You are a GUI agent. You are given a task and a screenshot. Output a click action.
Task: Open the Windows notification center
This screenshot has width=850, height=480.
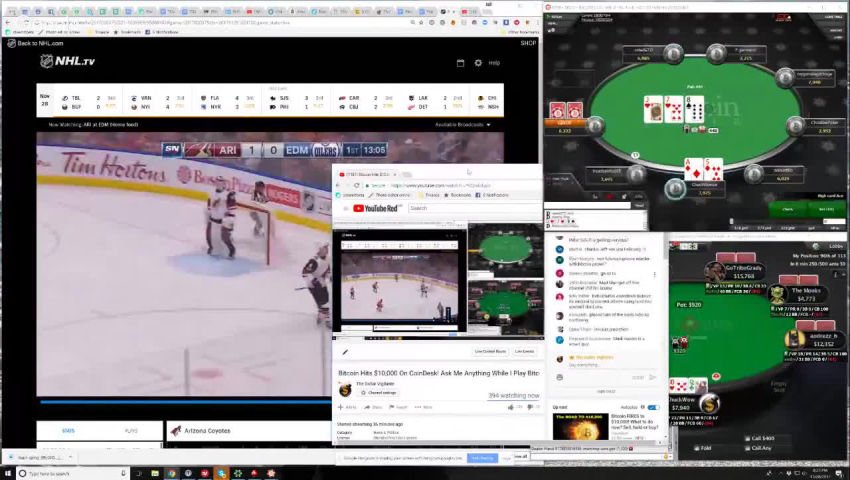tap(839, 473)
